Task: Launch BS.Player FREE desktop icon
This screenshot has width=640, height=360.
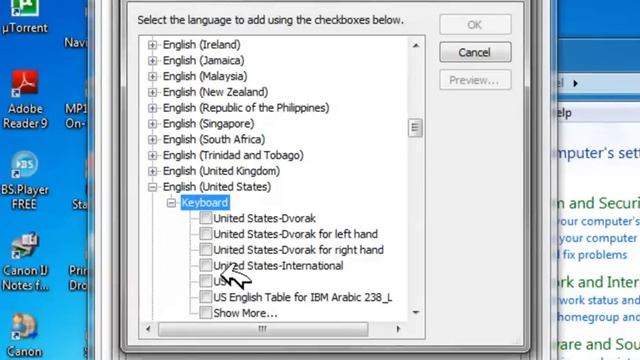Action: pyautogui.click(x=24, y=180)
